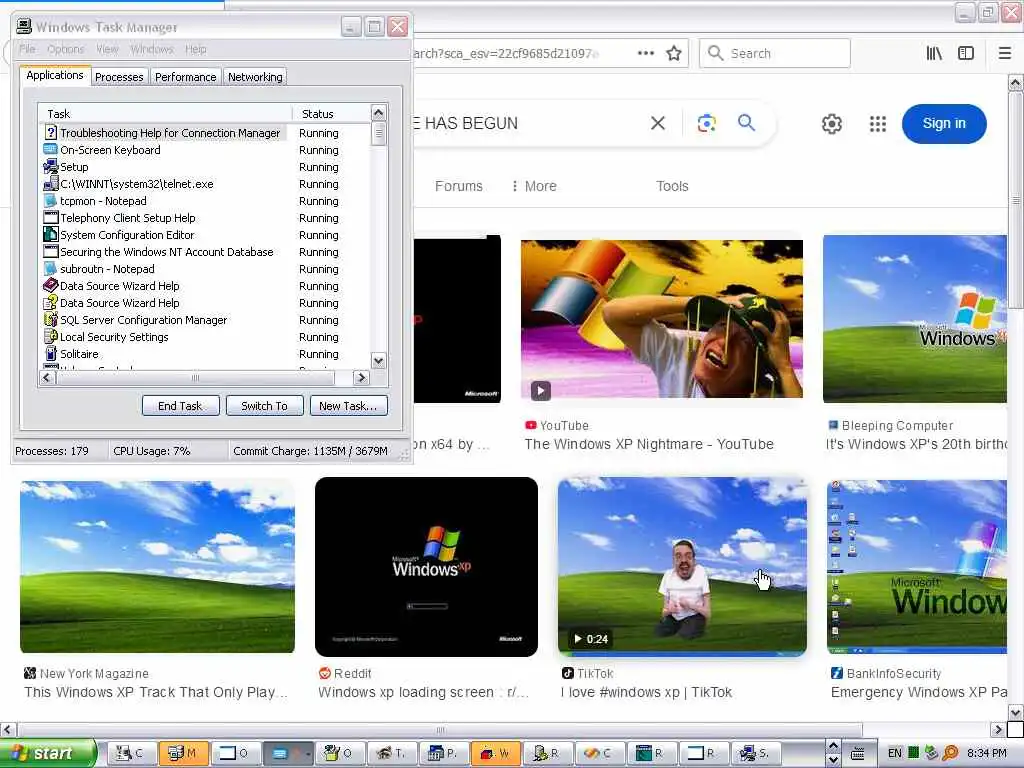Open Task Manager Windows menu

coord(152,49)
